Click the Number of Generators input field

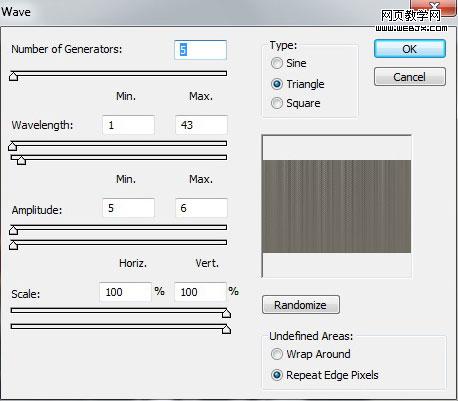[200, 50]
